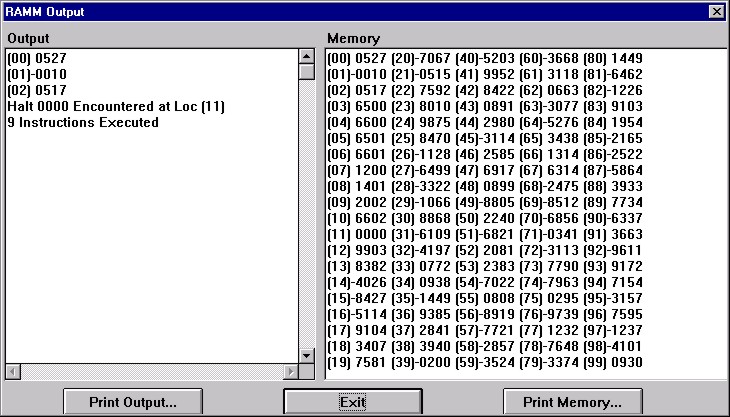This screenshot has height=417, width=730.
Task: Click the Output vertical scrollbar thumb
Action: [x=307, y=72]
